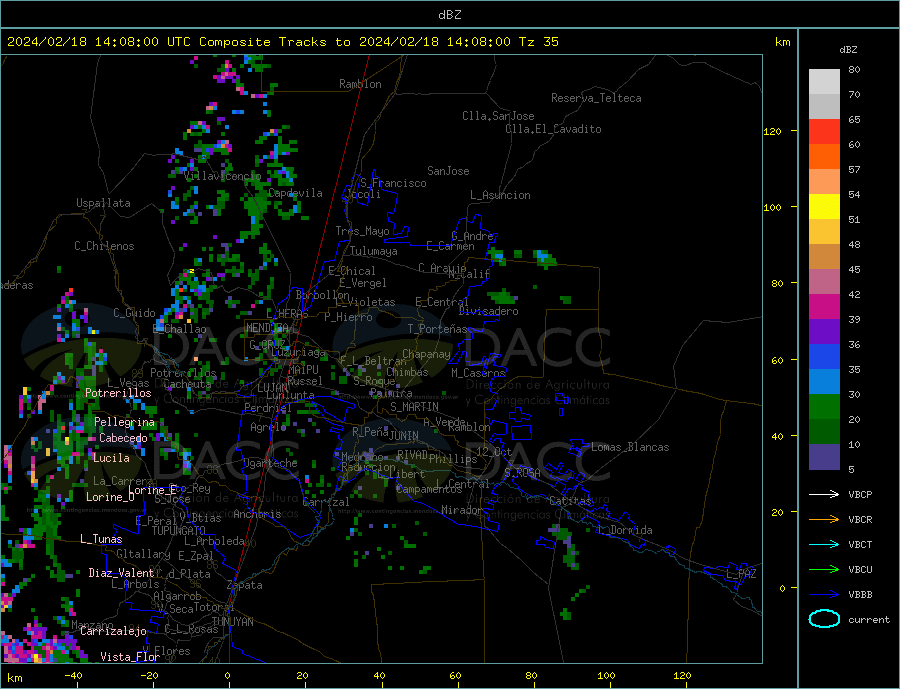The width and height of the screenshot is (900, 689).
Task: Click the 'C_Chilenos' map label
Action: coord(104,246)
